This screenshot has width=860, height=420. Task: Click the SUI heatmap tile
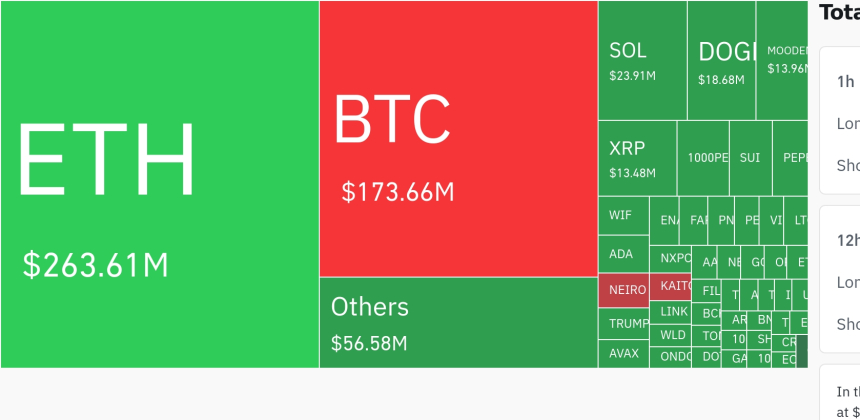click(750, 158)
